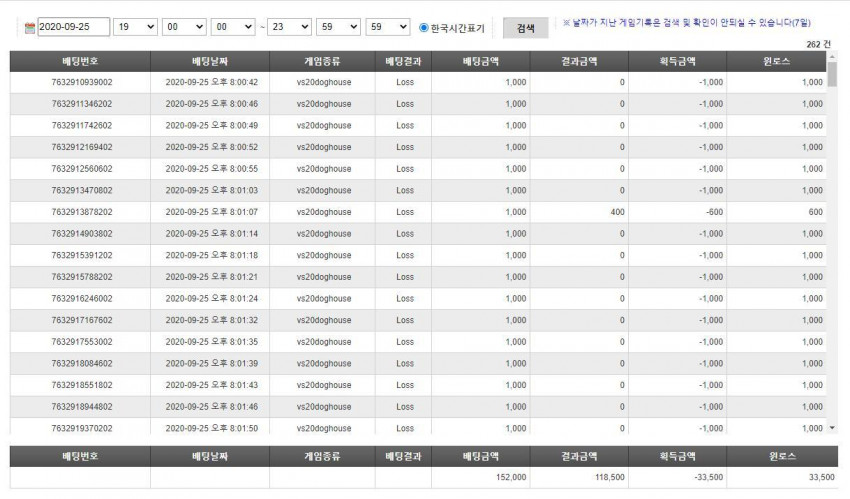This screenshot has height=499, width=850.
Task: Click the vertical scrollbar thumb
Action: pos(832,74)
